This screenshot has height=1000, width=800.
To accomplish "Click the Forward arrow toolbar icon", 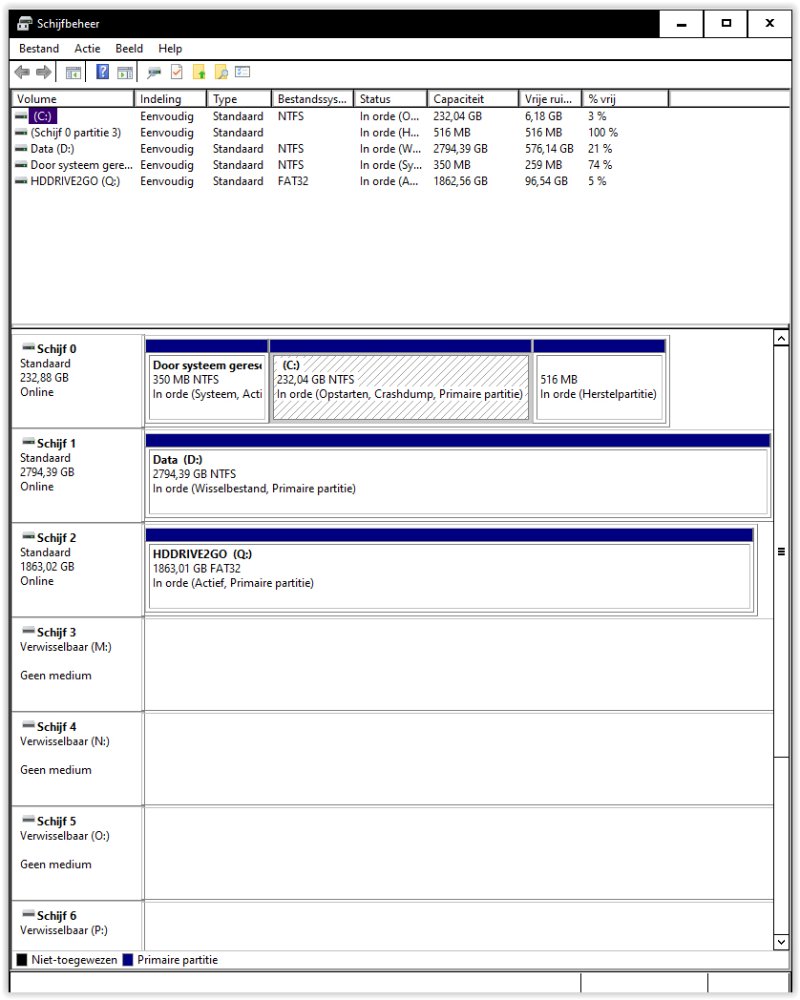I will (x=43, y=72).
